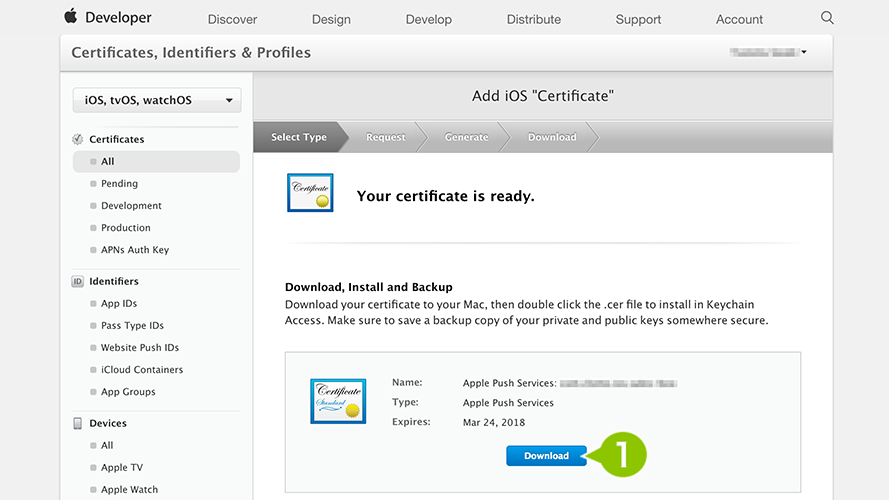Open iCloud Containers list
The height and width of the screenshot is (500, 889).
[x=142, y=370]
